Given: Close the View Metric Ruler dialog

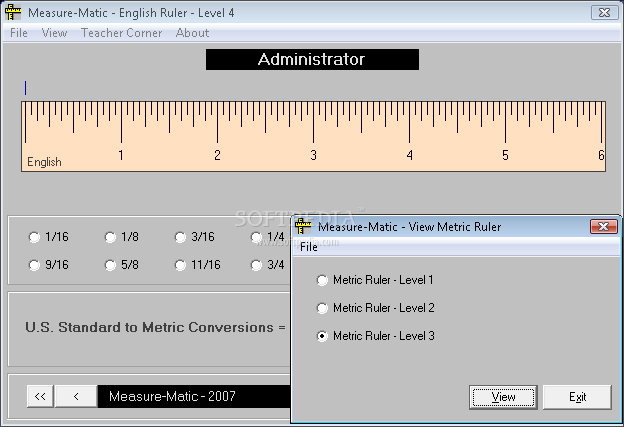Looking at the screenshot, I should point(604,226).
